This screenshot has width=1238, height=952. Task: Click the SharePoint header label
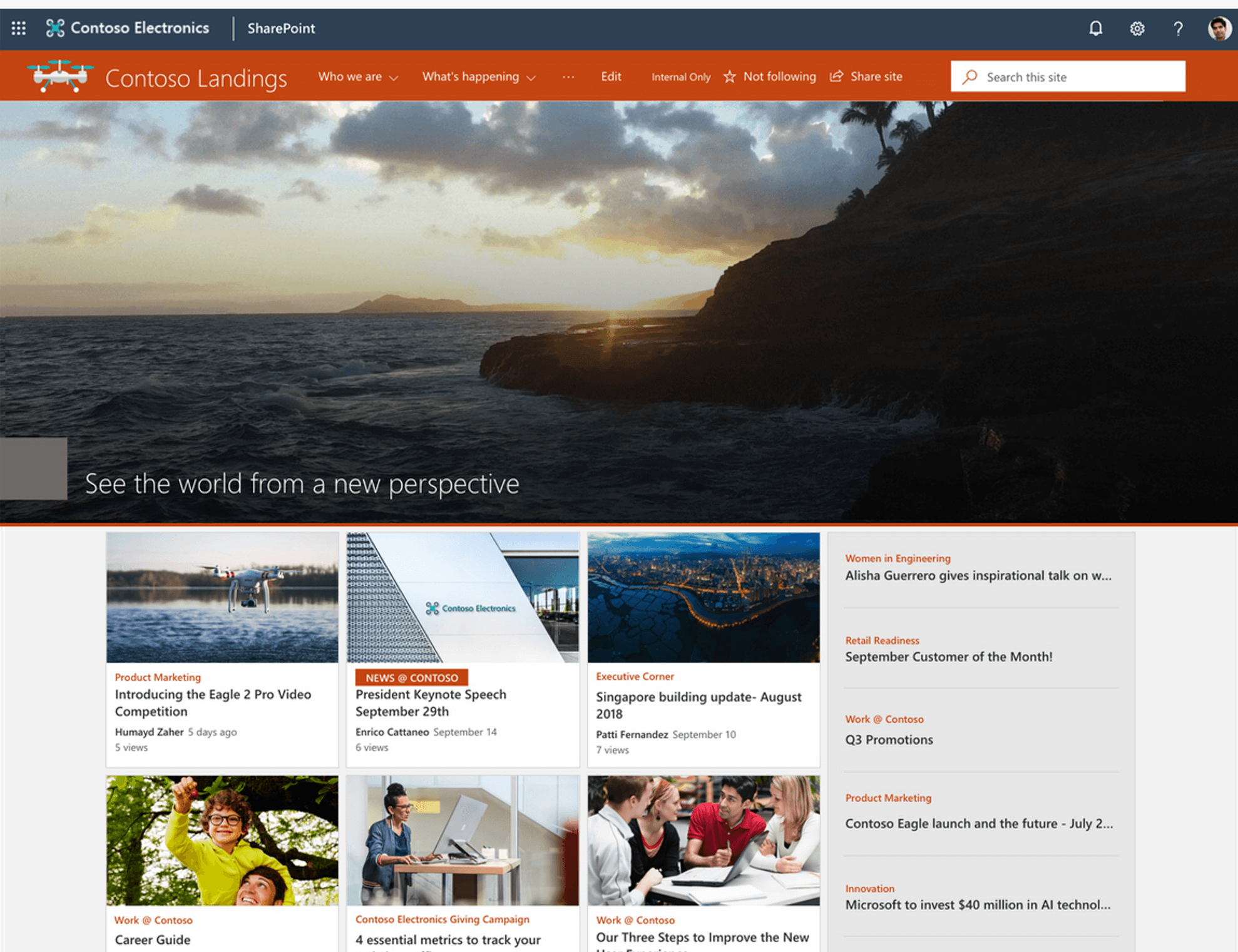(x=281, y=28)
